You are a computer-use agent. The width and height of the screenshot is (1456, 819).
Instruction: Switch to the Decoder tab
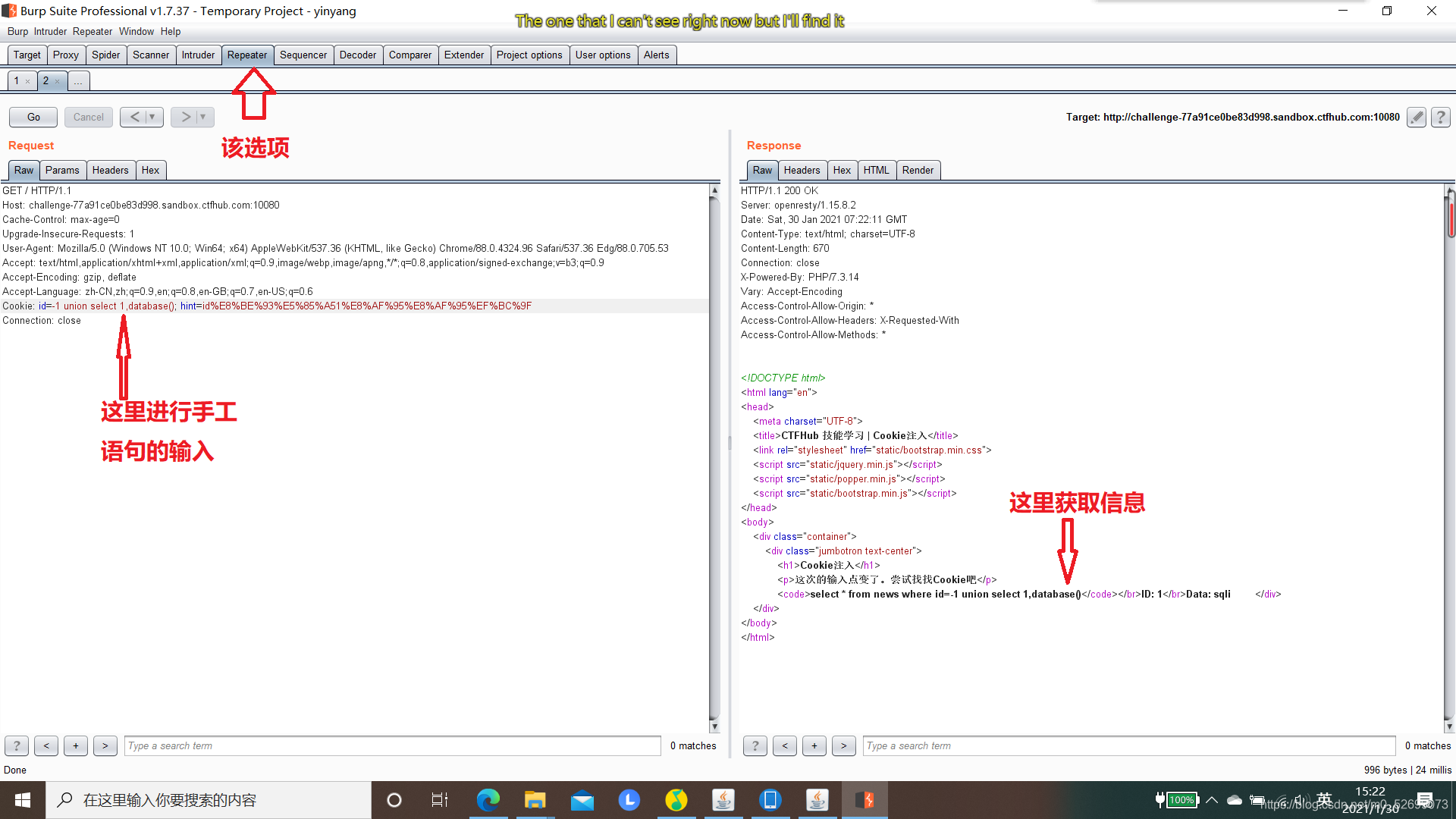tap(358, 55)
